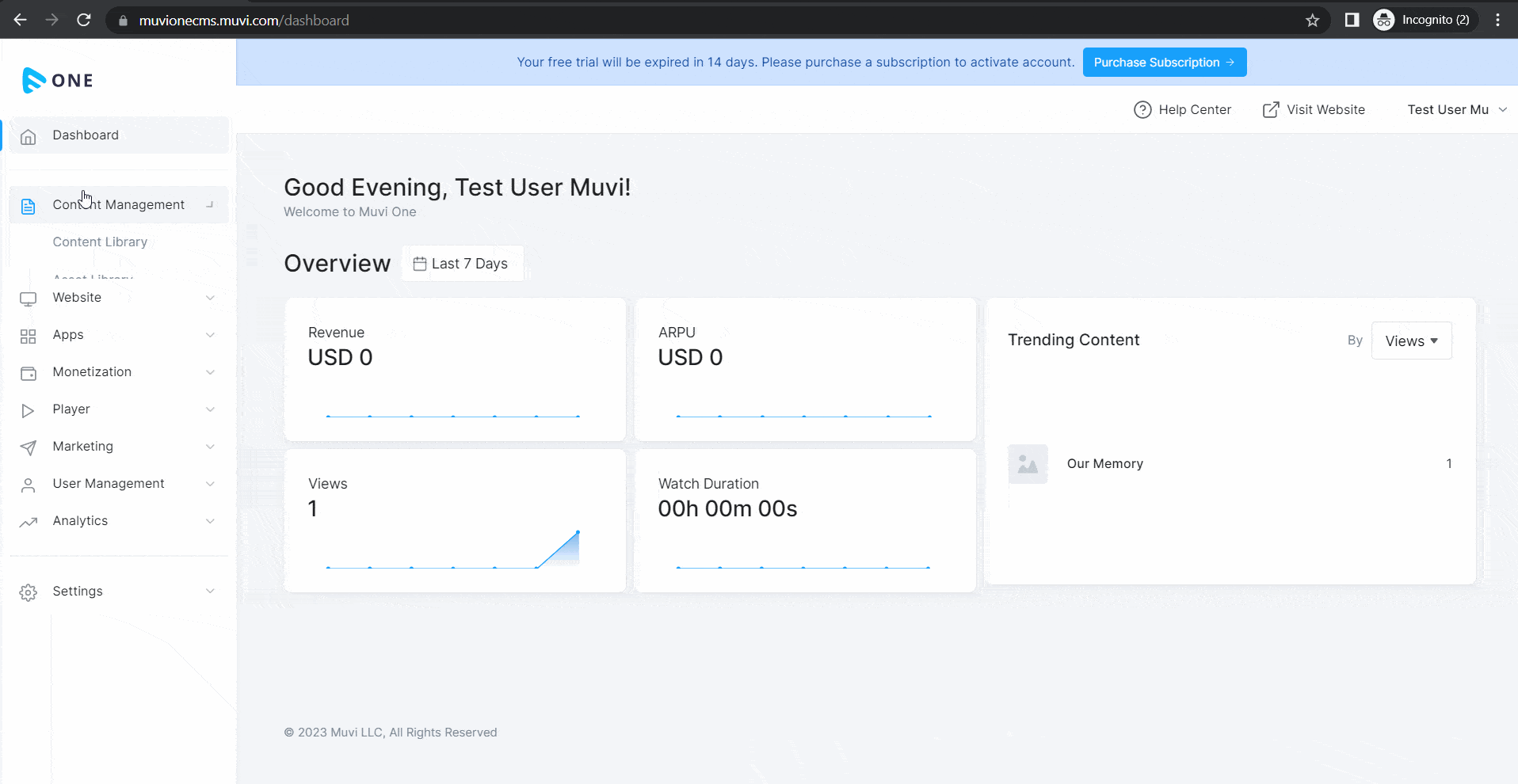Screen dimensions: 1518x784
Task: Click the Views chart peak point
Action: (578, 532)
